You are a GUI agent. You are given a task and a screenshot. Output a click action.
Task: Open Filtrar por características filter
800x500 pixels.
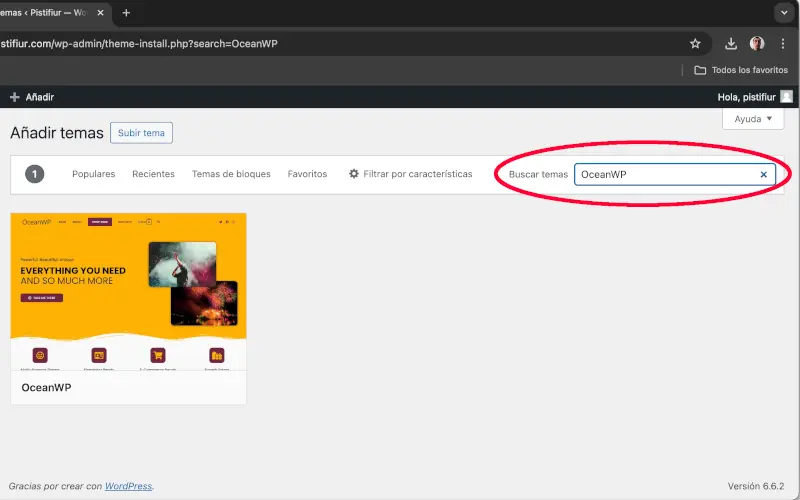click(x=410, y=174)
